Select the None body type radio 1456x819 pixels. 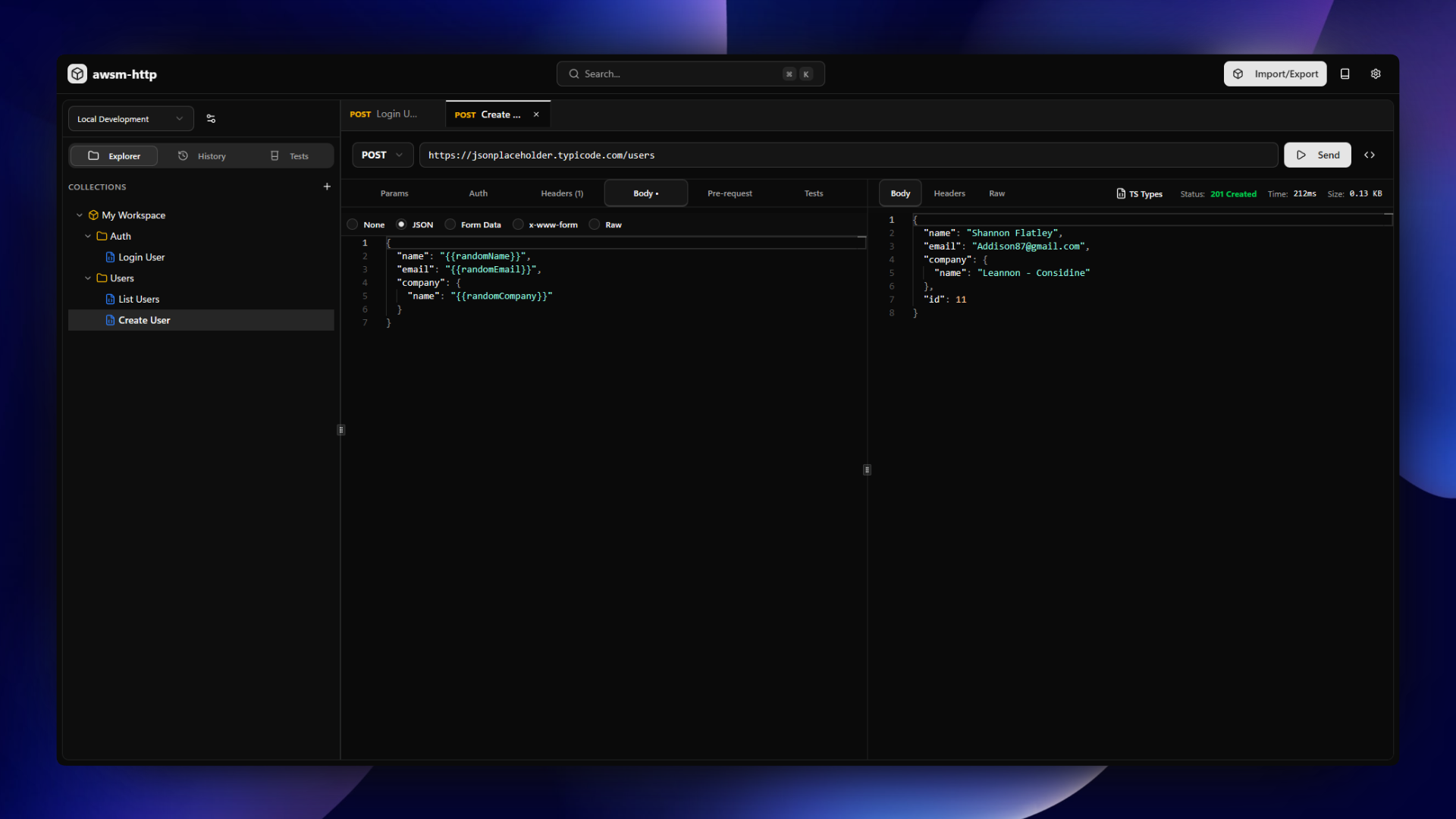click(x=353, y=224)
